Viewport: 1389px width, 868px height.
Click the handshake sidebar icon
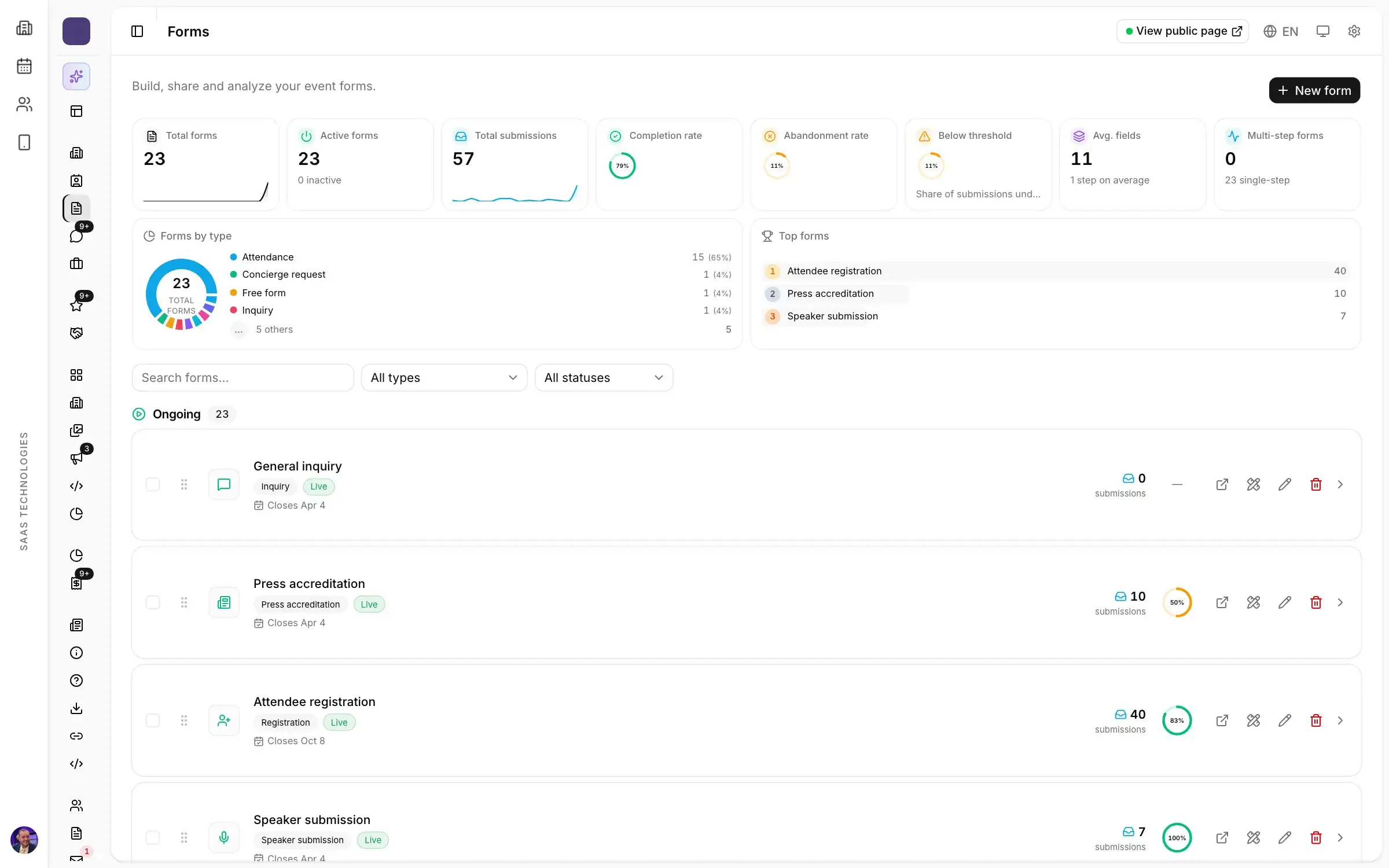tap(76, 333)
